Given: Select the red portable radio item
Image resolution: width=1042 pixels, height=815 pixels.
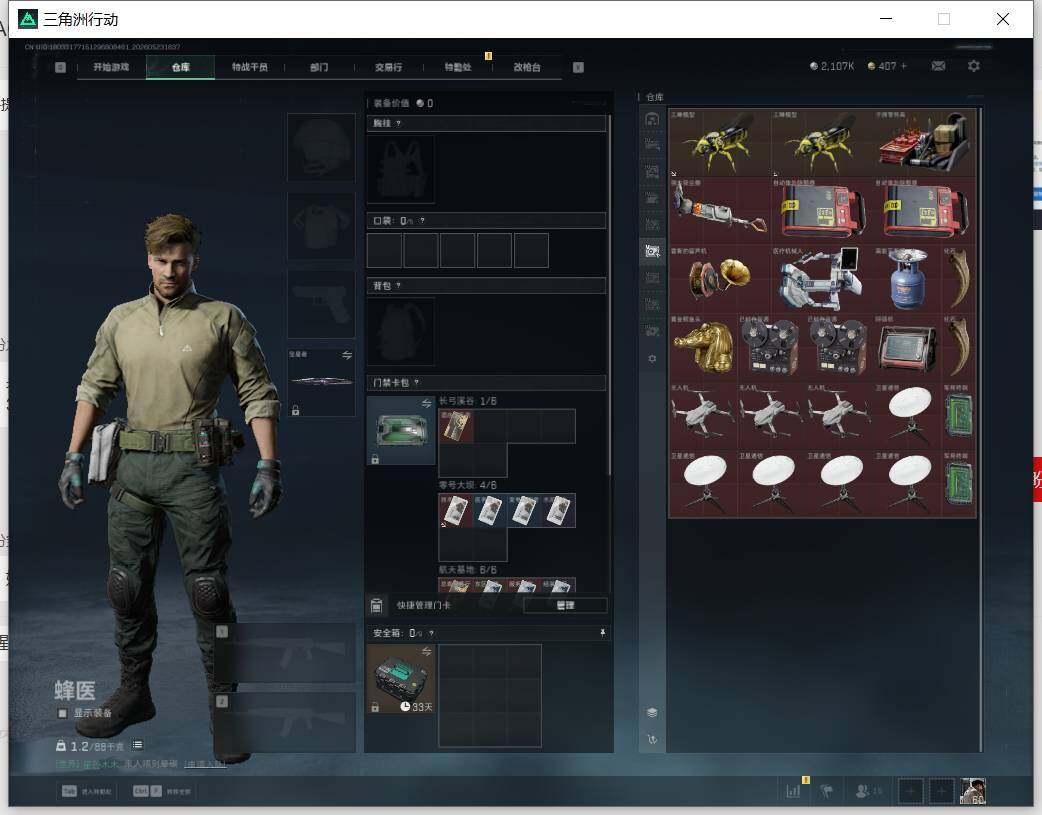Looking at the screenshot, I should [x=908, y=347].
